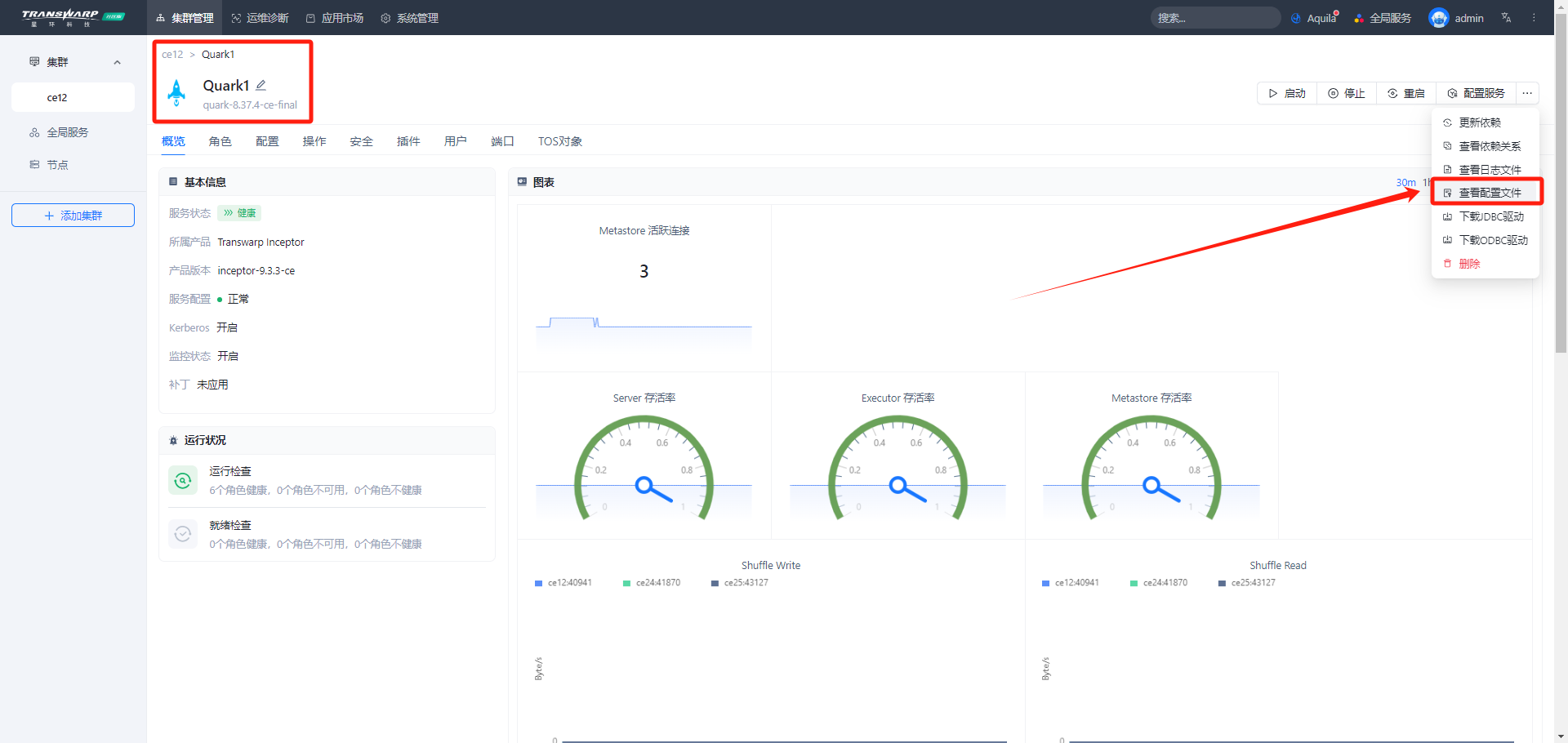Go to ce12 breadcrumb link
Image resolution: width=1568 pixels, height=743 pixels.
172,55
